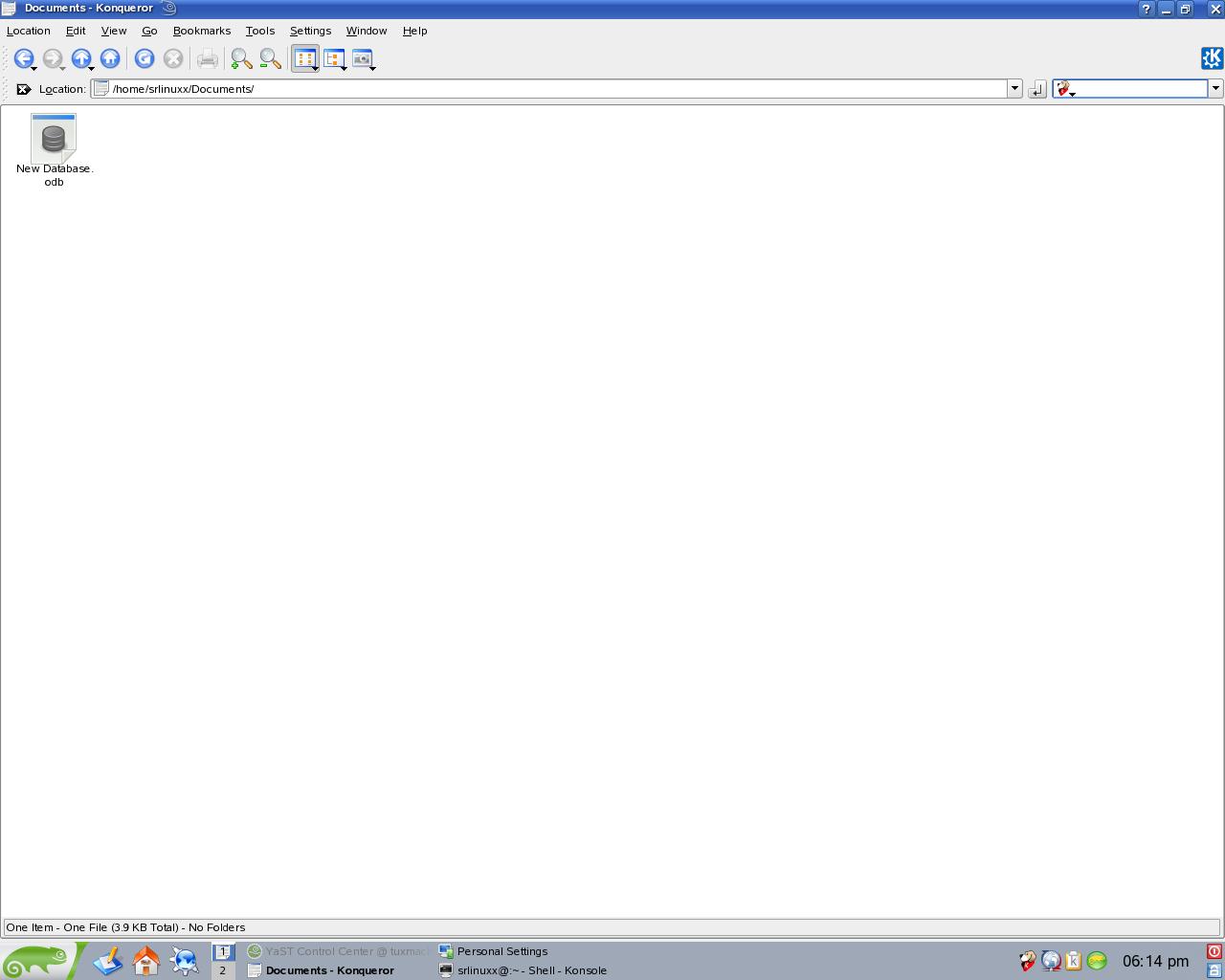Reload the current Documents view
This screenshot has height=980, width=1225.
(x=145, y=59)
